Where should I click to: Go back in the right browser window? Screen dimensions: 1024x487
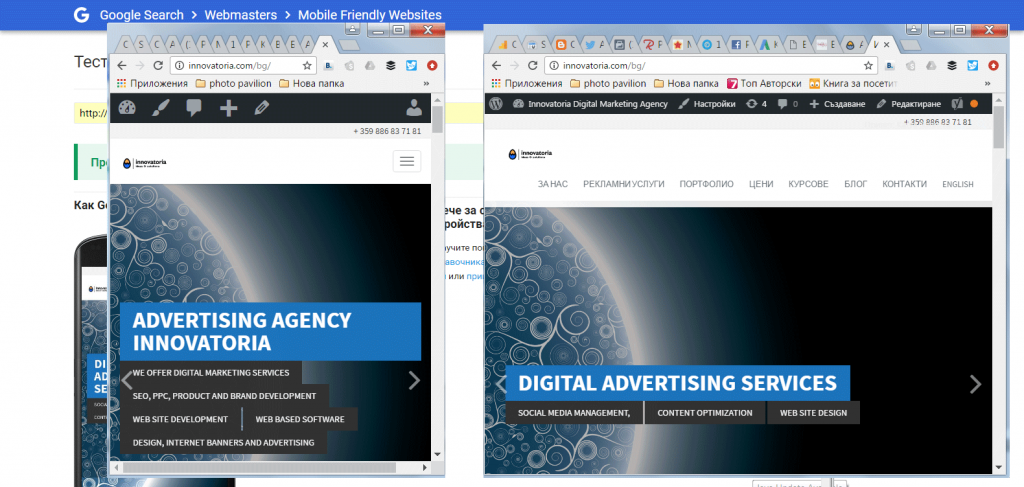[x=496, y=65]
